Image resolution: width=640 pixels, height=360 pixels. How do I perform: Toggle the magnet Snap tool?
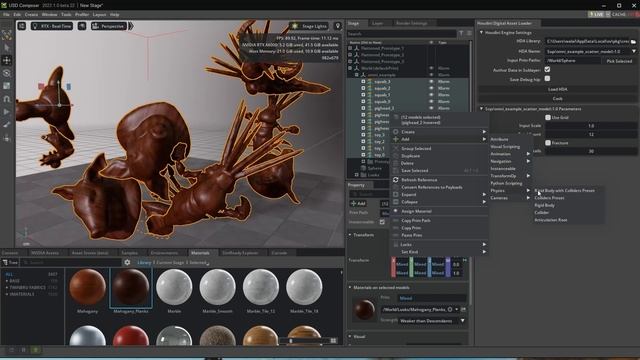coord(7,99)
